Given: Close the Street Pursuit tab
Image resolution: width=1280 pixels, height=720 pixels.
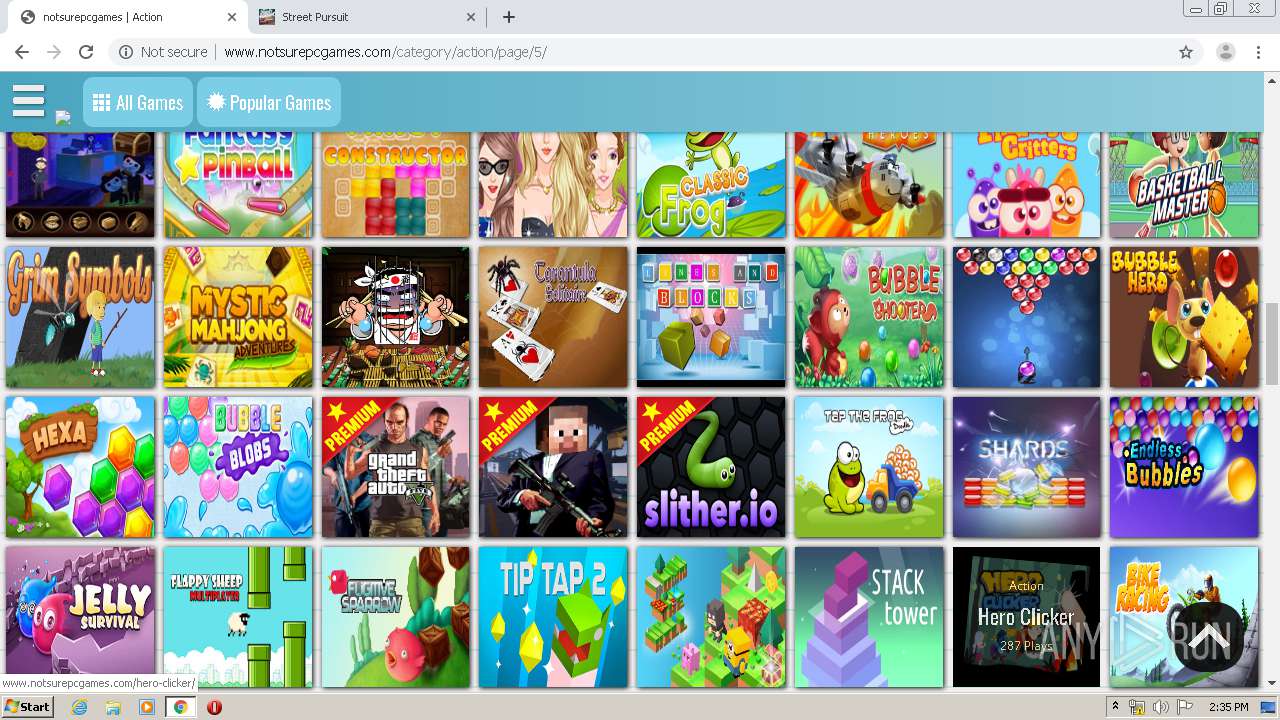Looking at the screenshot, I should [472, 17].
